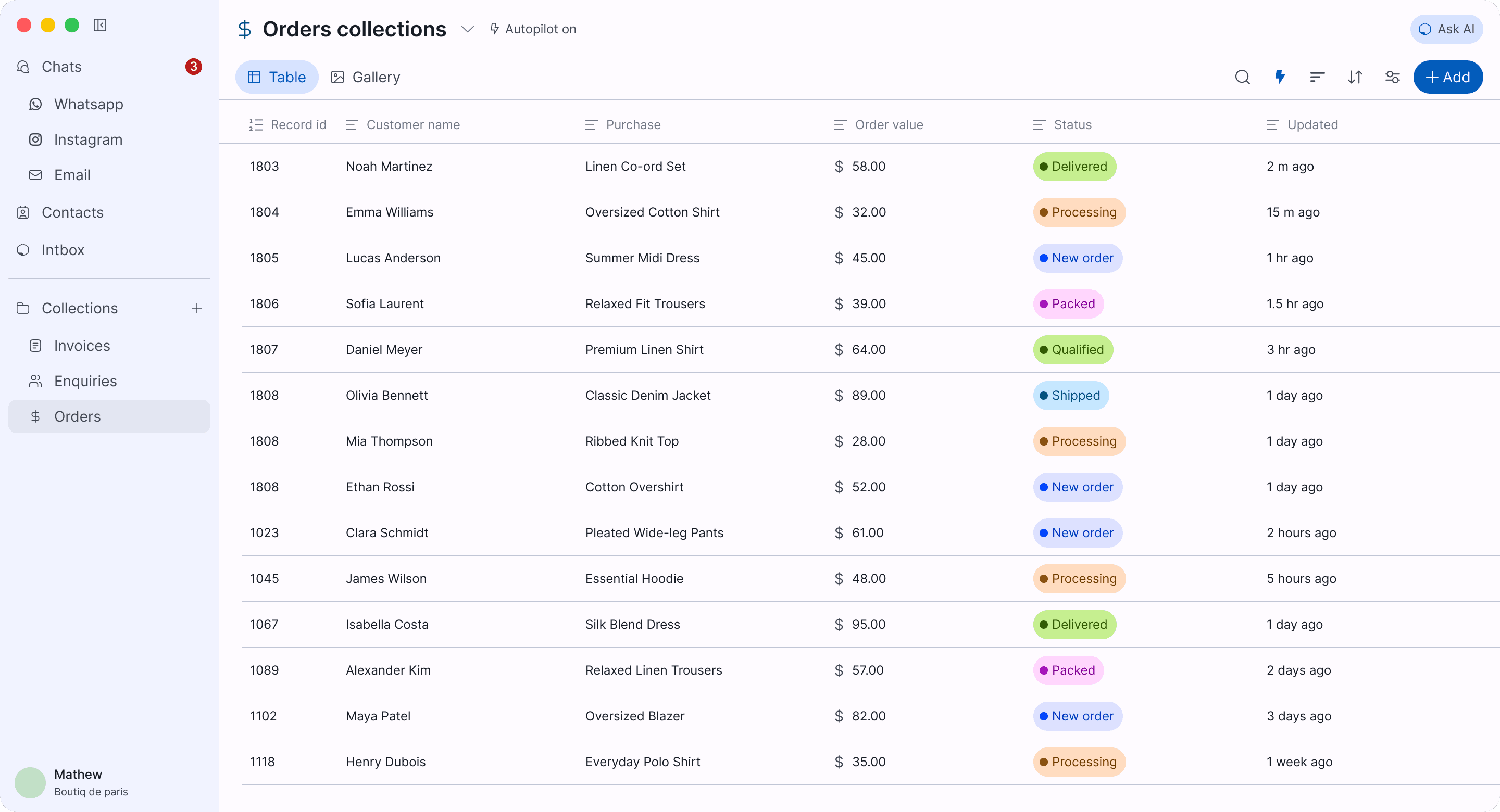Click the Updated column header
Screen dimensions: 1500x812
(x=1302, y=124)
